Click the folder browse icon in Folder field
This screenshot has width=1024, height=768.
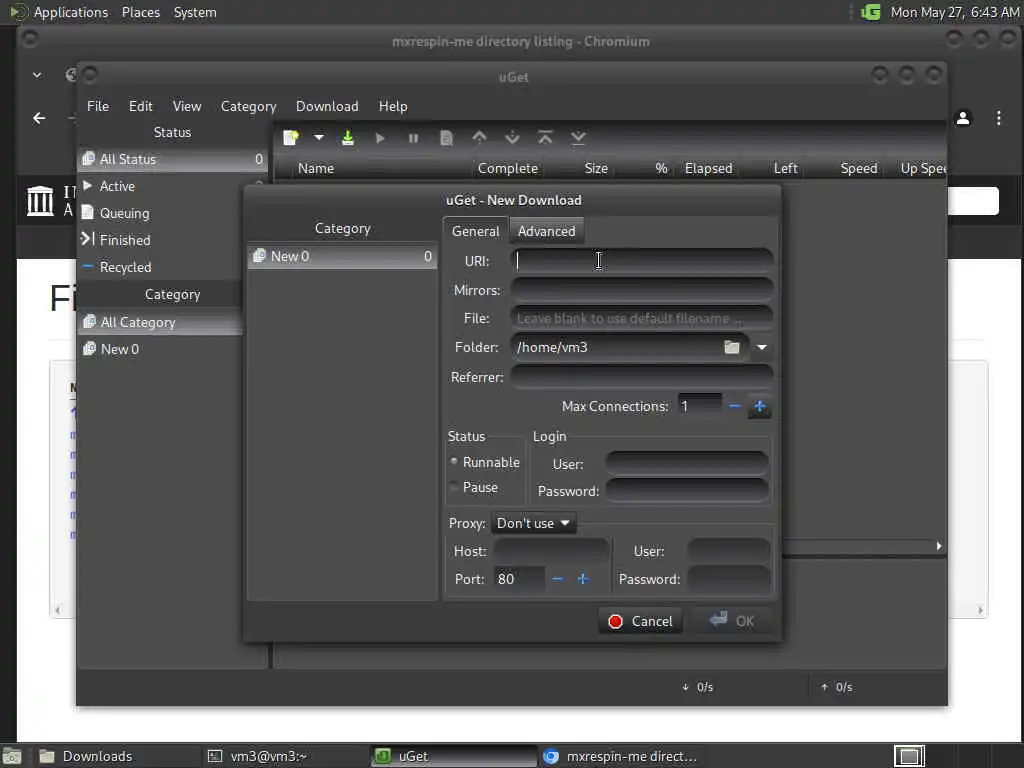pos(732,347)
